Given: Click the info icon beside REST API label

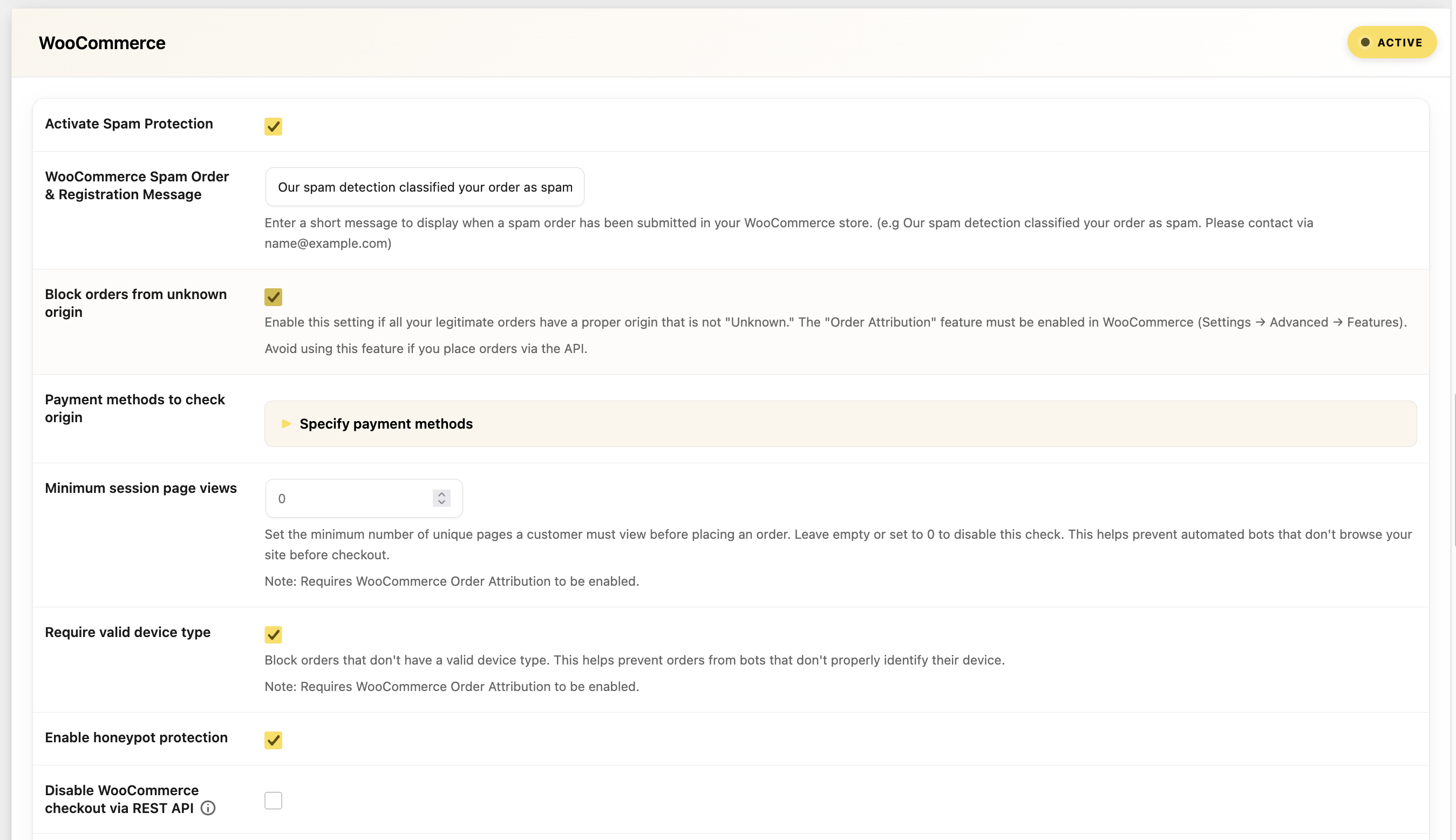Looking at the screenshot, I should [x=208, y=808].
